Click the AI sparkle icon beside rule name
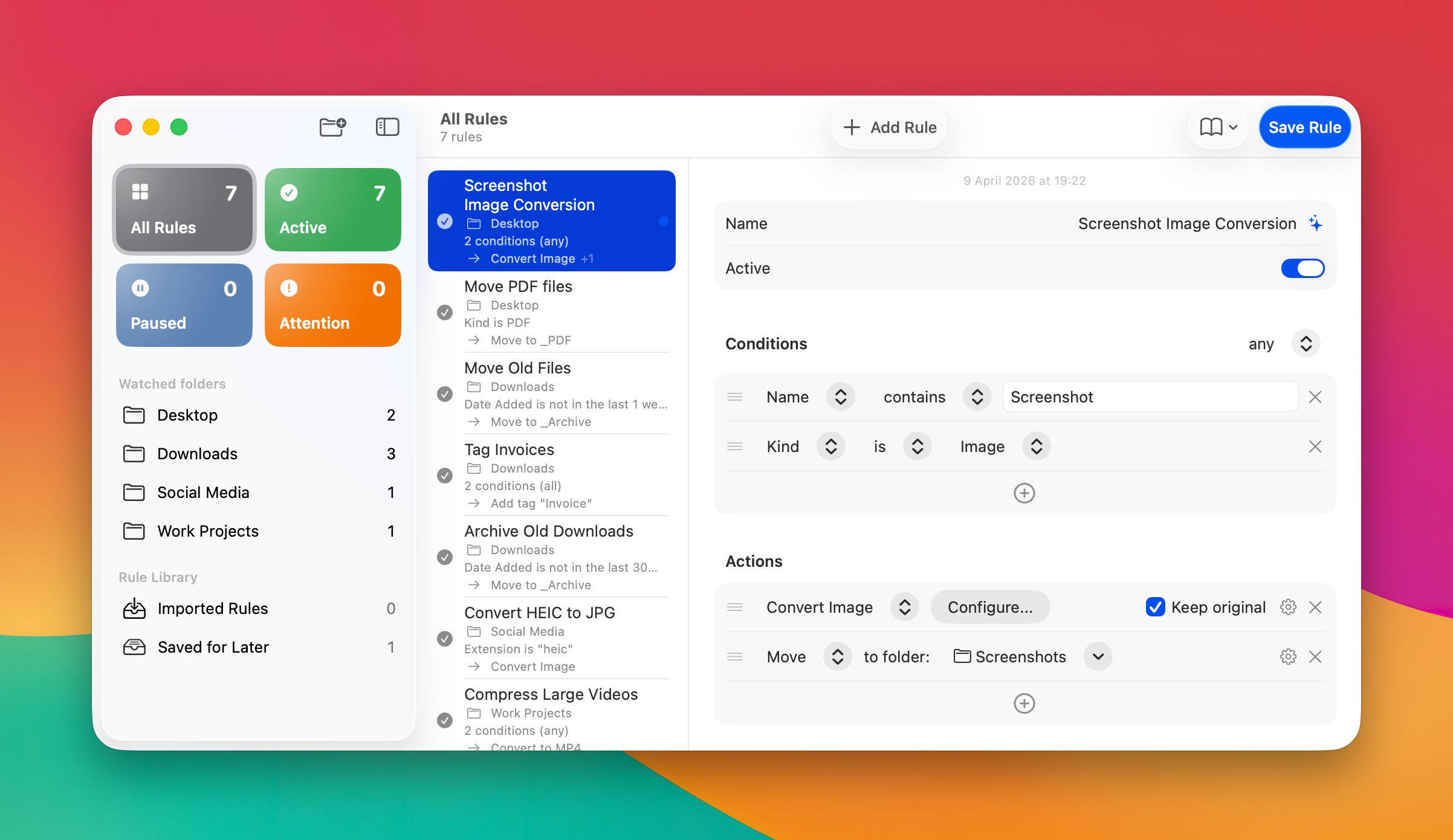The image size is (1453, 840). pos(1315,224)
